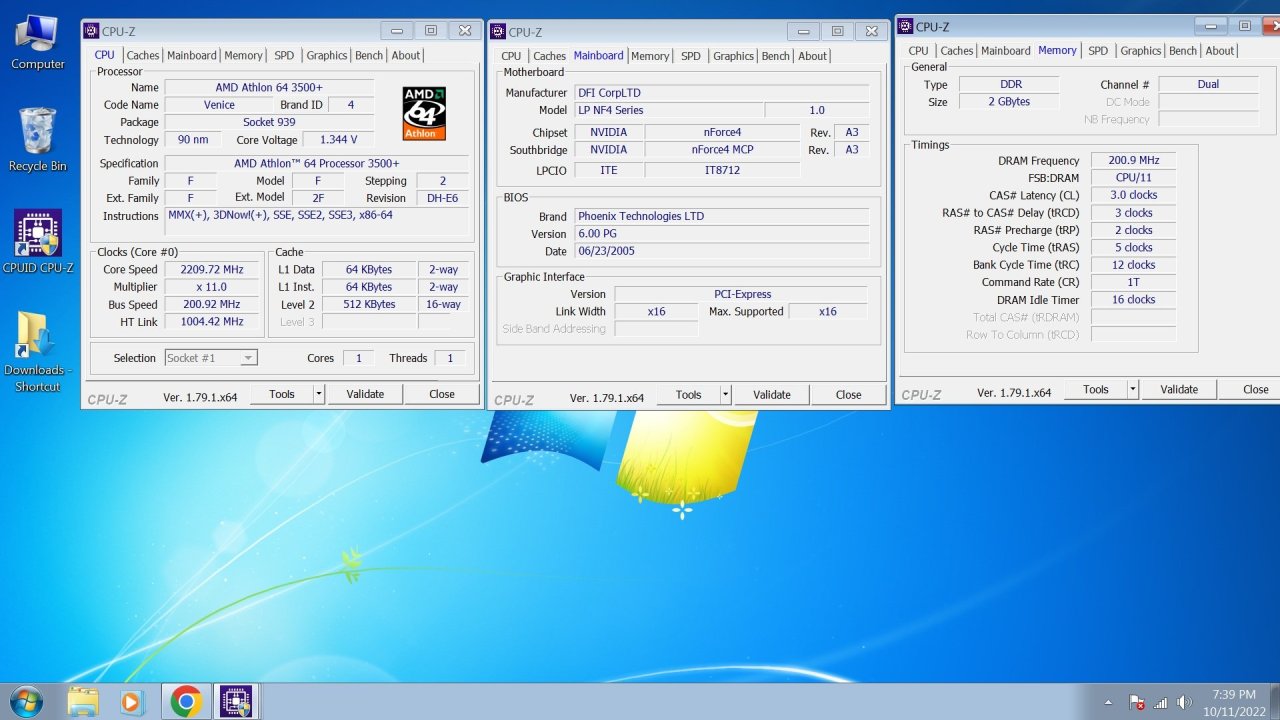This screenshot has width=1280, height=720.
Task: Click the Windows Start orb
Action: point(26,702)
